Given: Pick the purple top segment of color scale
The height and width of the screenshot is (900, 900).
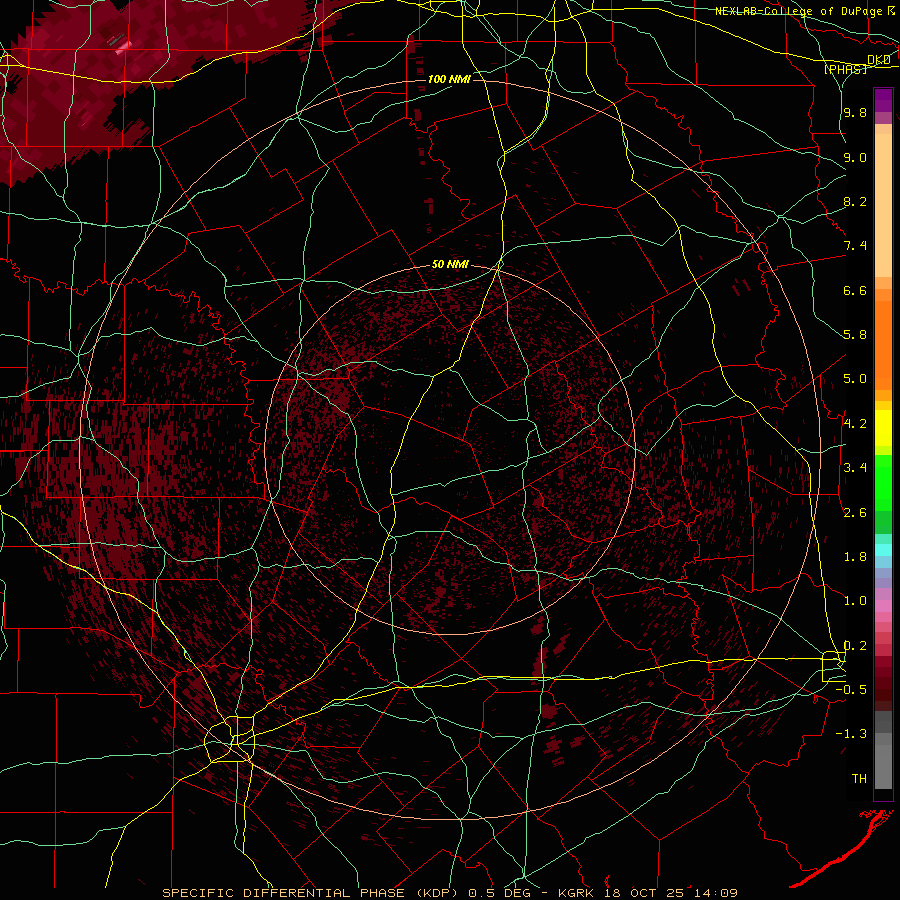Looking at the screenshot, I should [883, 100].
